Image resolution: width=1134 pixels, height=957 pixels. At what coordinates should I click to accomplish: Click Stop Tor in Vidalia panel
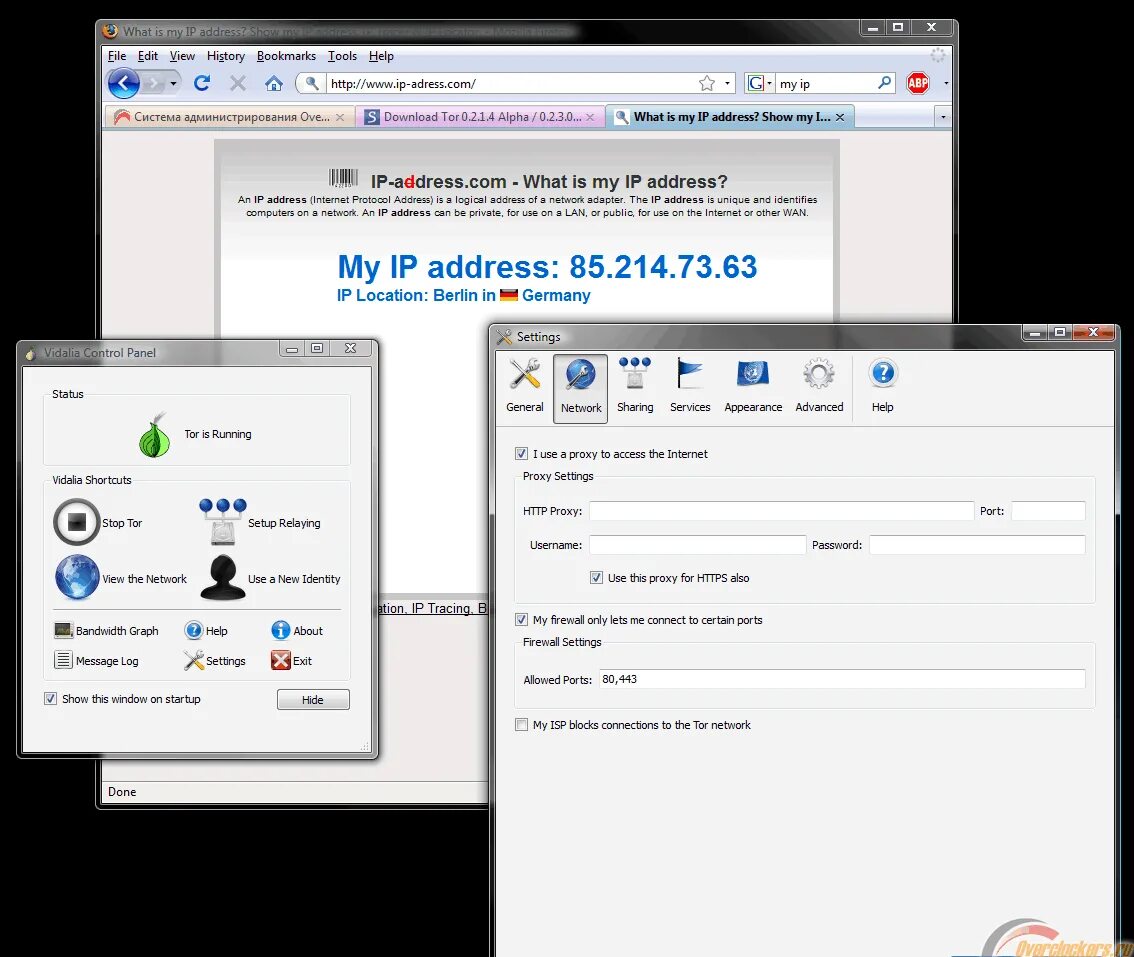(x=98, y=522)
